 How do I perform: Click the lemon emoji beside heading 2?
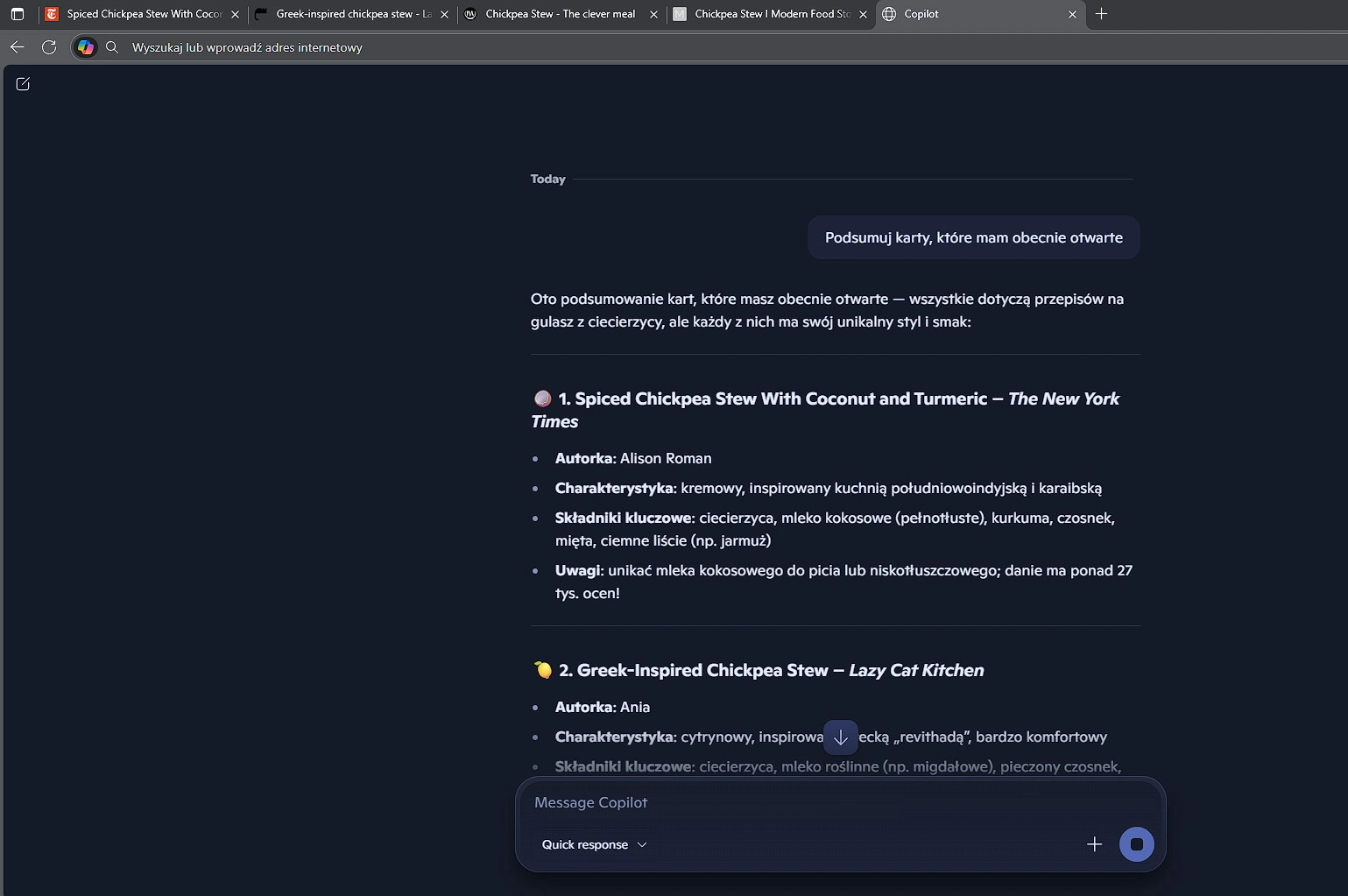pyautogui.click(x=543, y=670)
